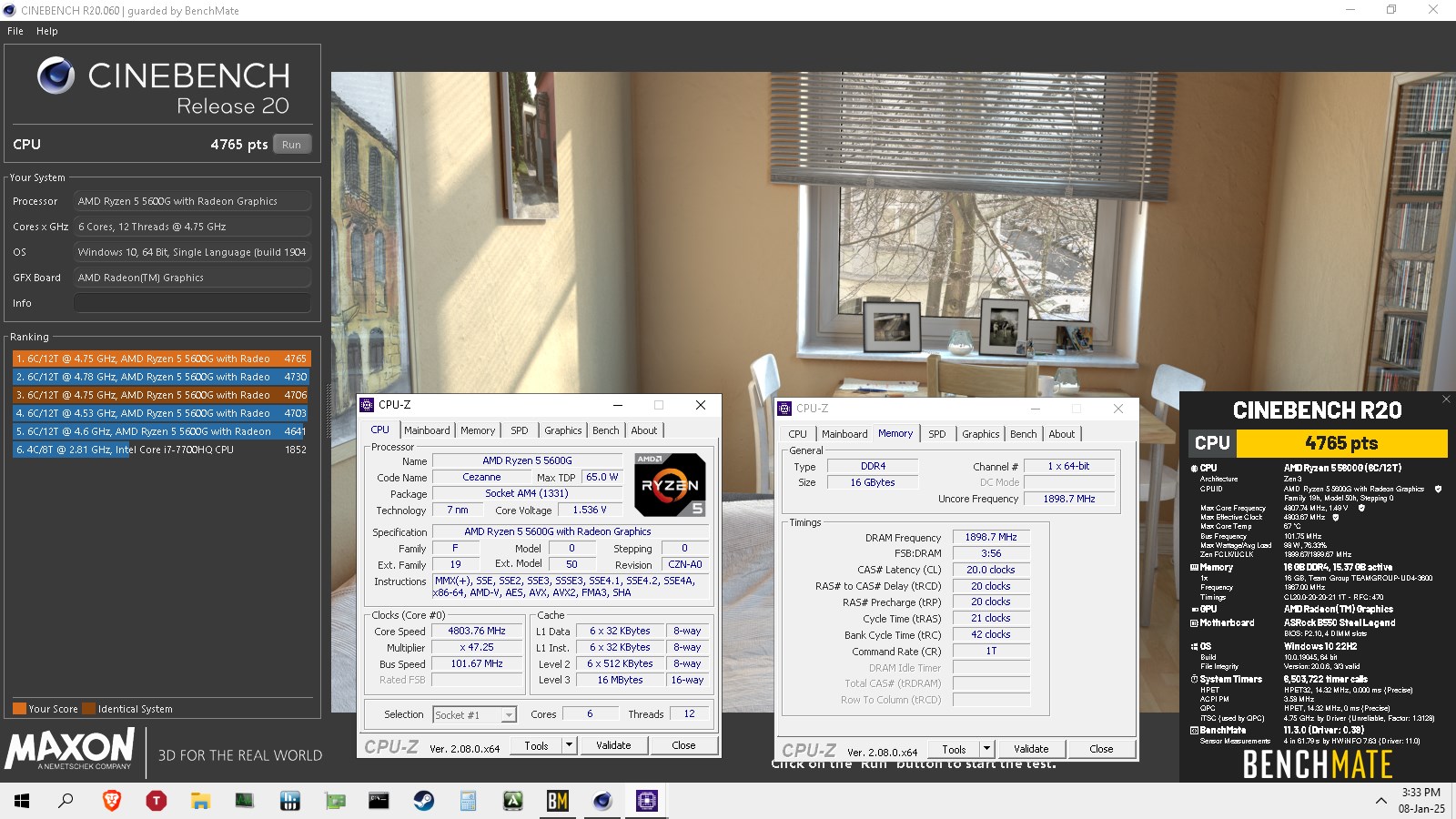Select top ranking entry scoring 4765
Screen dimensions: 1456x819
pos(162,359)
